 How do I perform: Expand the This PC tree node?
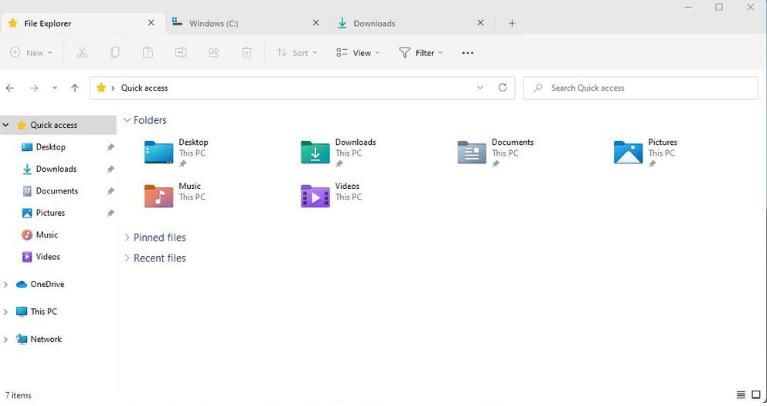(x=5, y=312)
